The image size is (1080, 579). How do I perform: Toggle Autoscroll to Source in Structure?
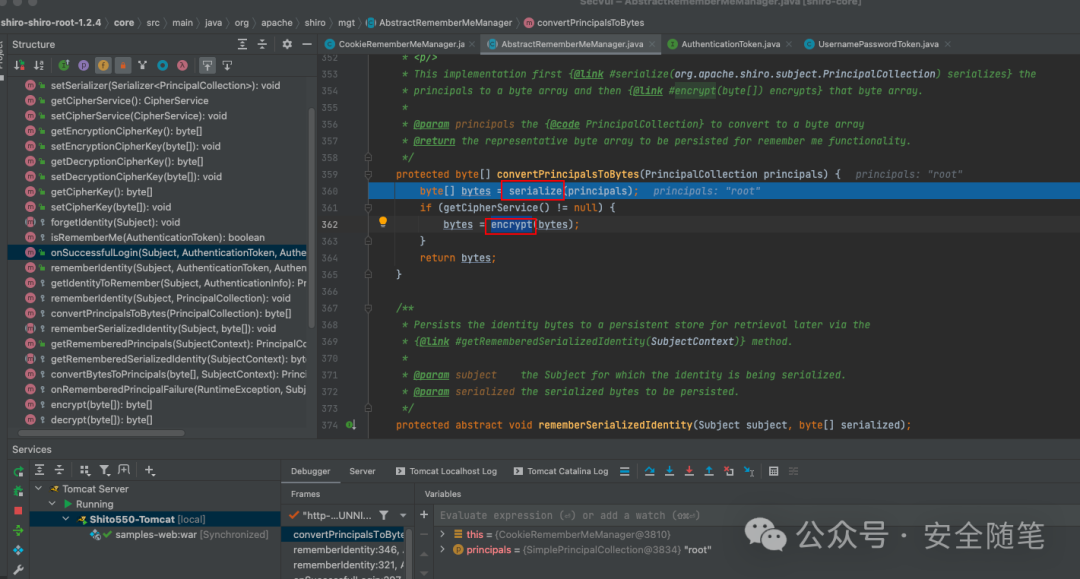click(x=207, y=65)
